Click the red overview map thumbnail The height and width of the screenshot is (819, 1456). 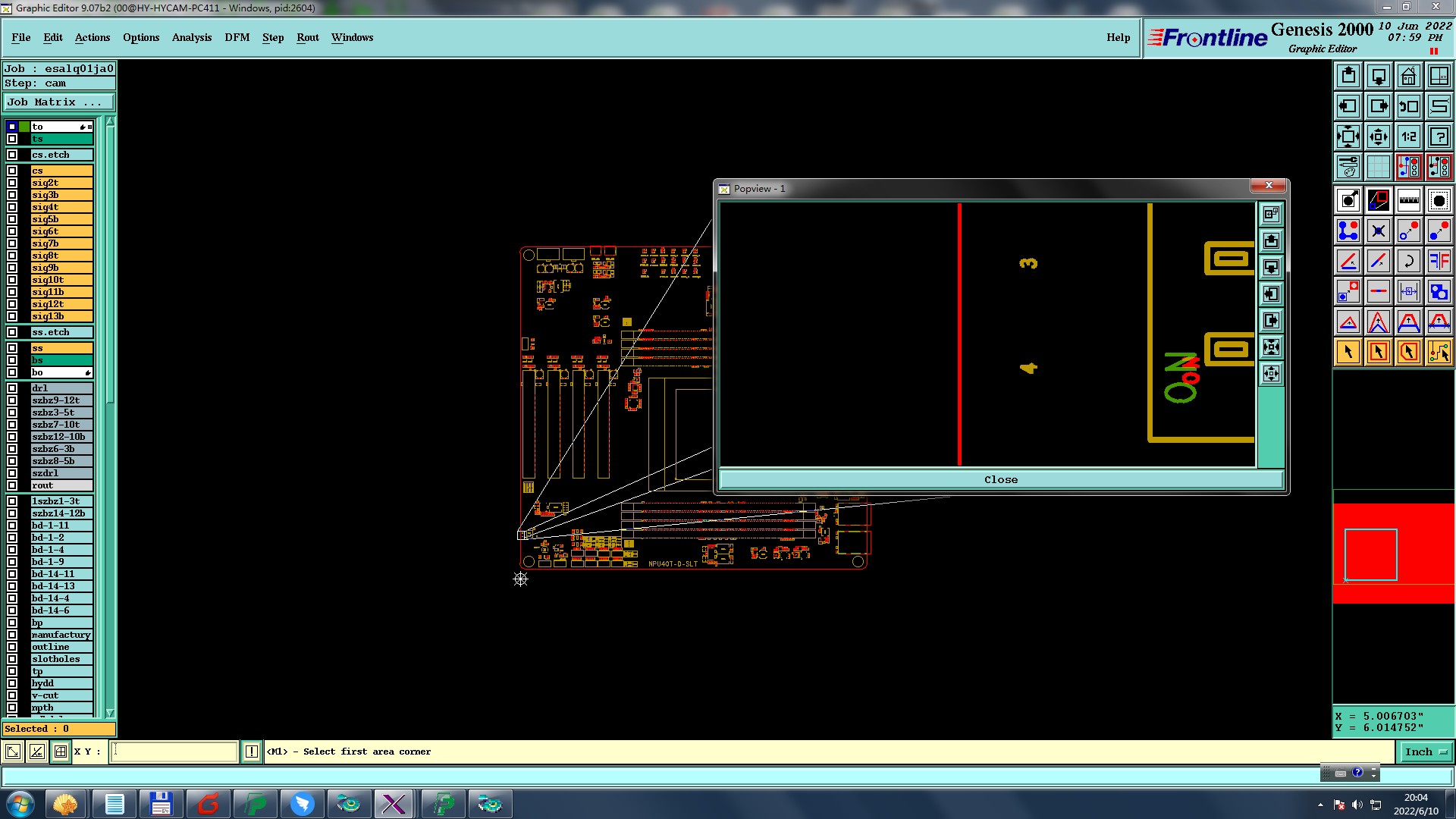point(1393,554)
